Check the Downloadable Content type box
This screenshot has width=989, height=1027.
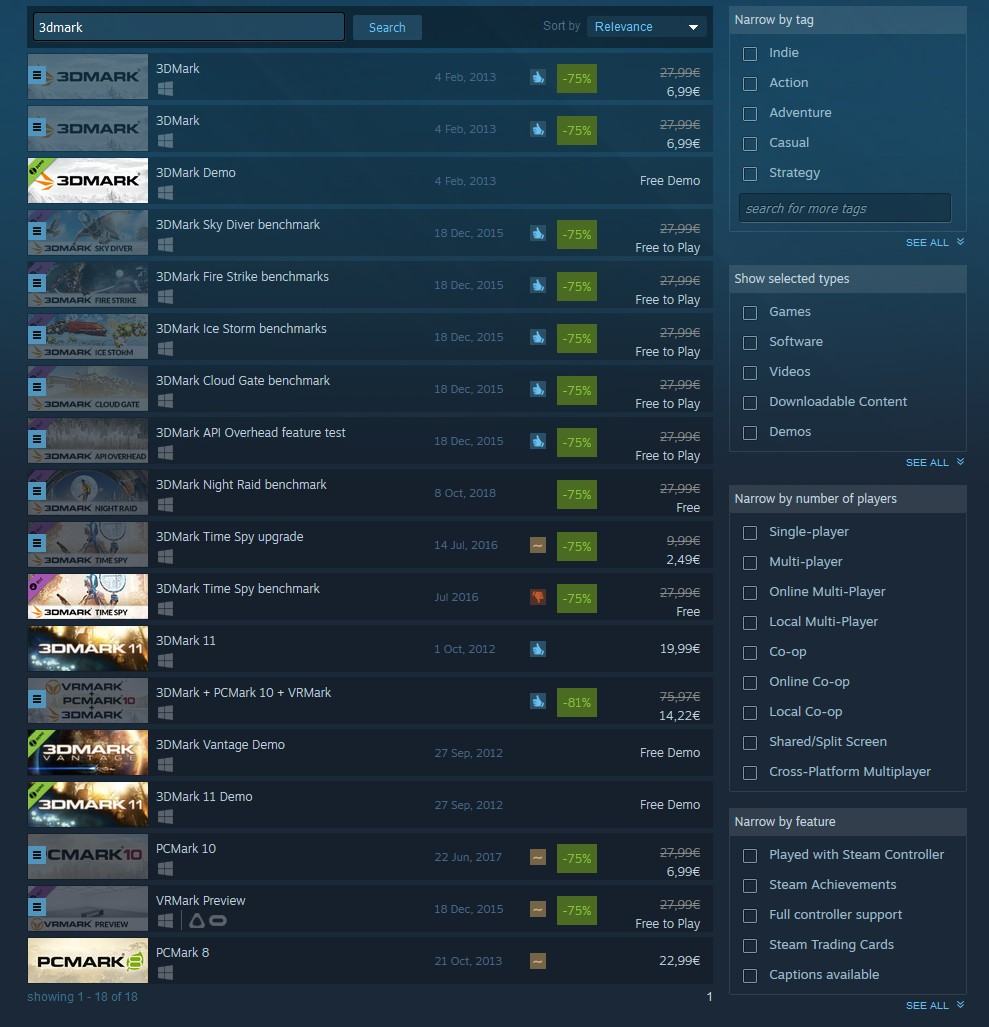click(750, 403)
